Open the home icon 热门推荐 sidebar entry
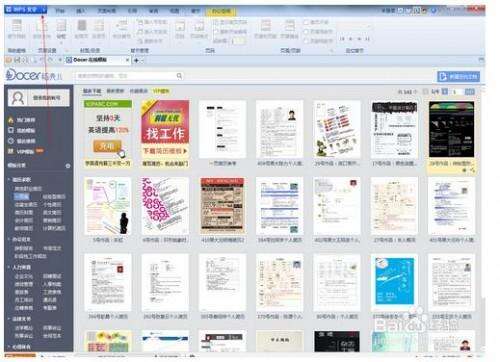Screen dimensions: 500x362 (21, 120)
